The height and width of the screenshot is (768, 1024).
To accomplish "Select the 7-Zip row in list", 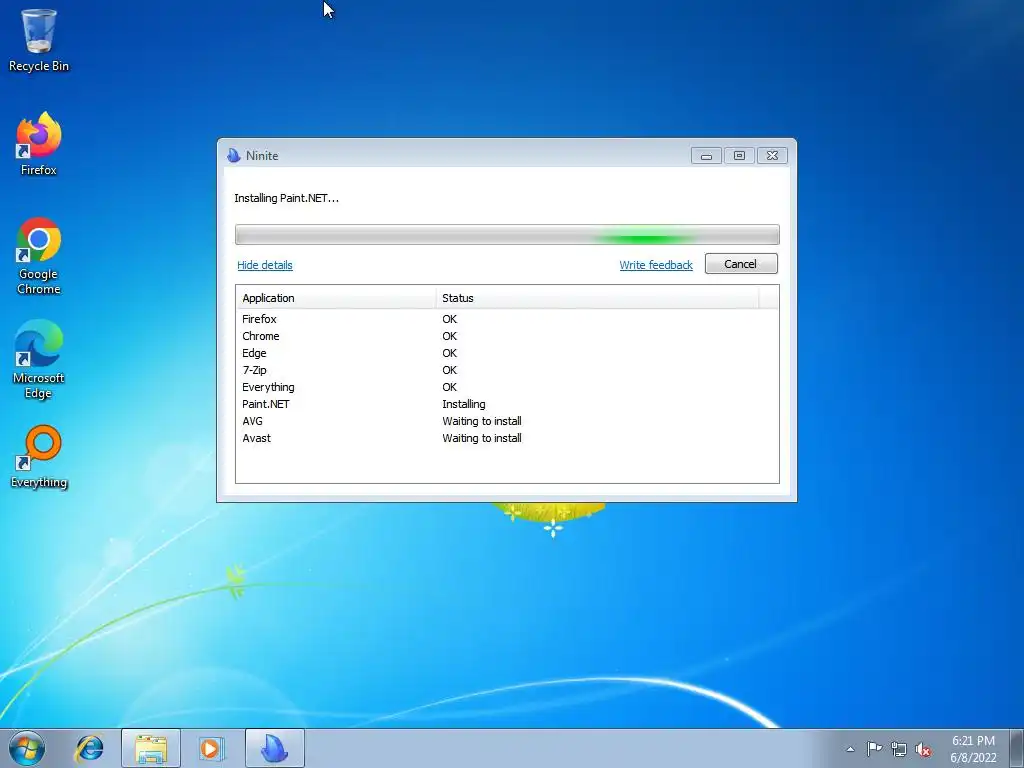I will tap(507, 370).
